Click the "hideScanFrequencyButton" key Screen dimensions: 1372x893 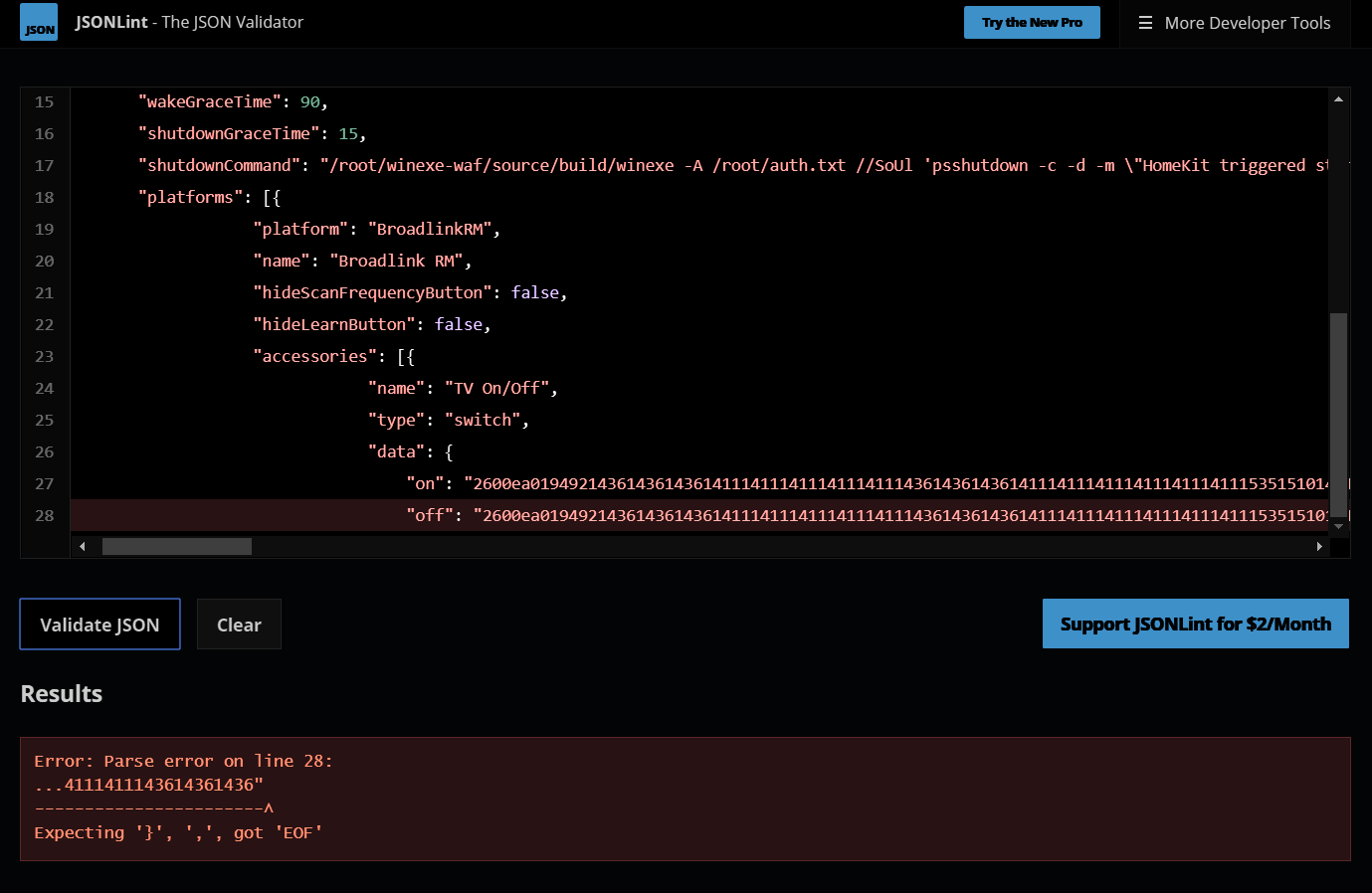click(x=373, y=292)
